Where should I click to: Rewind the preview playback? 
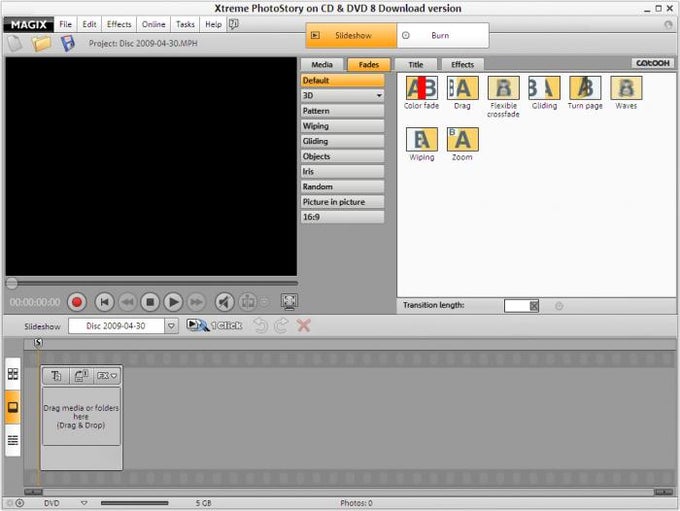128,302
